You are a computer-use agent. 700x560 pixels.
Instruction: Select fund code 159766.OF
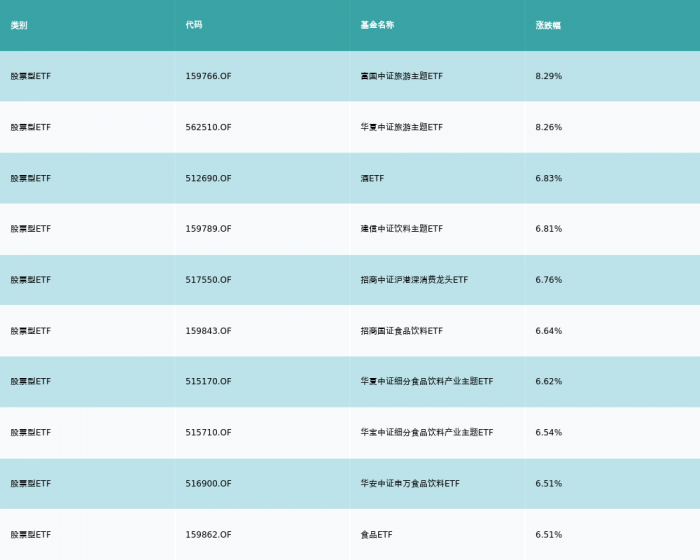pos(208,76)
